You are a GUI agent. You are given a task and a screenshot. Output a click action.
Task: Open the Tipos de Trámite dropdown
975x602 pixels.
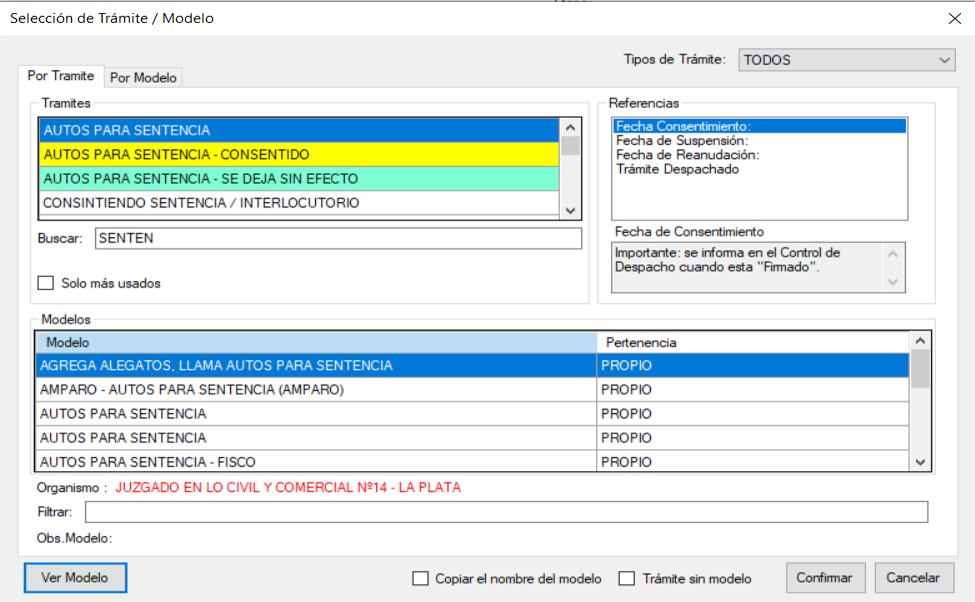pos(846,60)
